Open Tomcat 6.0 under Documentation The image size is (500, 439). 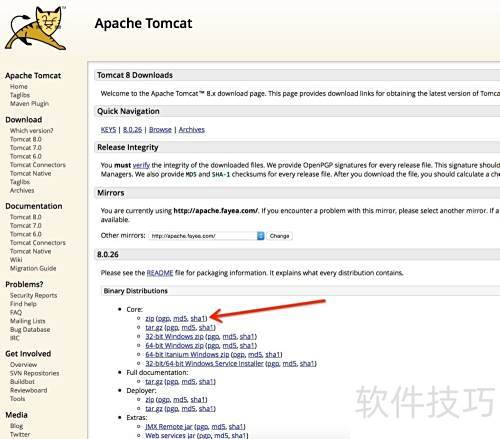(x=26, y=234)
